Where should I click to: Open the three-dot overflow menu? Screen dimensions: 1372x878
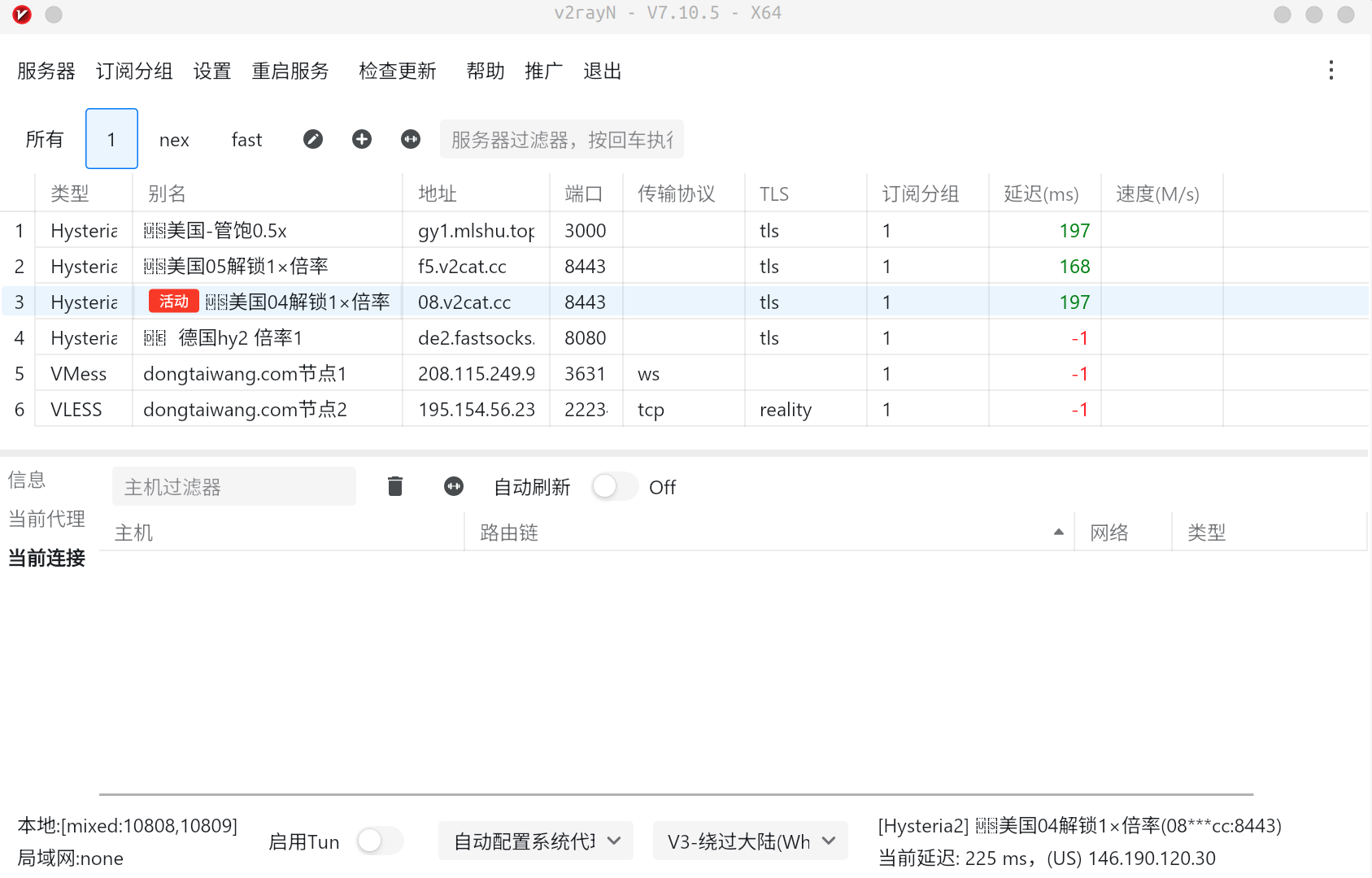[1331, 71]
